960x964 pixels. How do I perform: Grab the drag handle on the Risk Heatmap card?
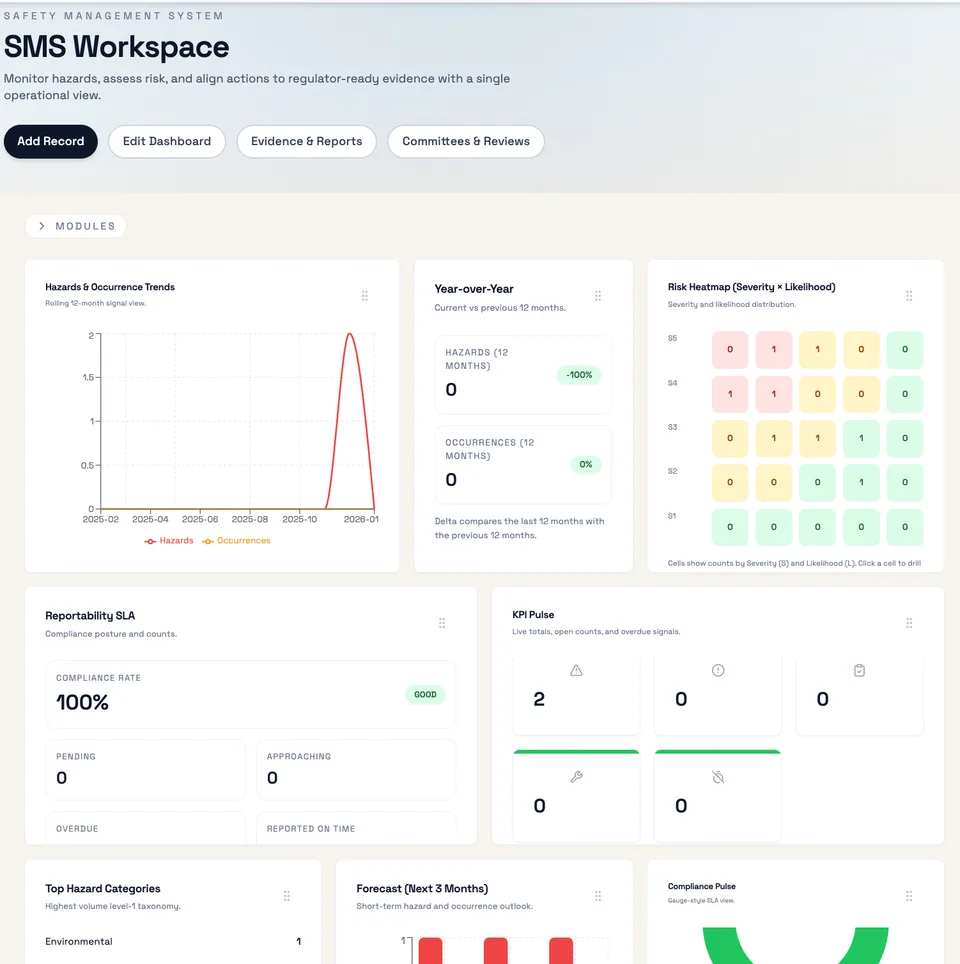coord(909,295)
